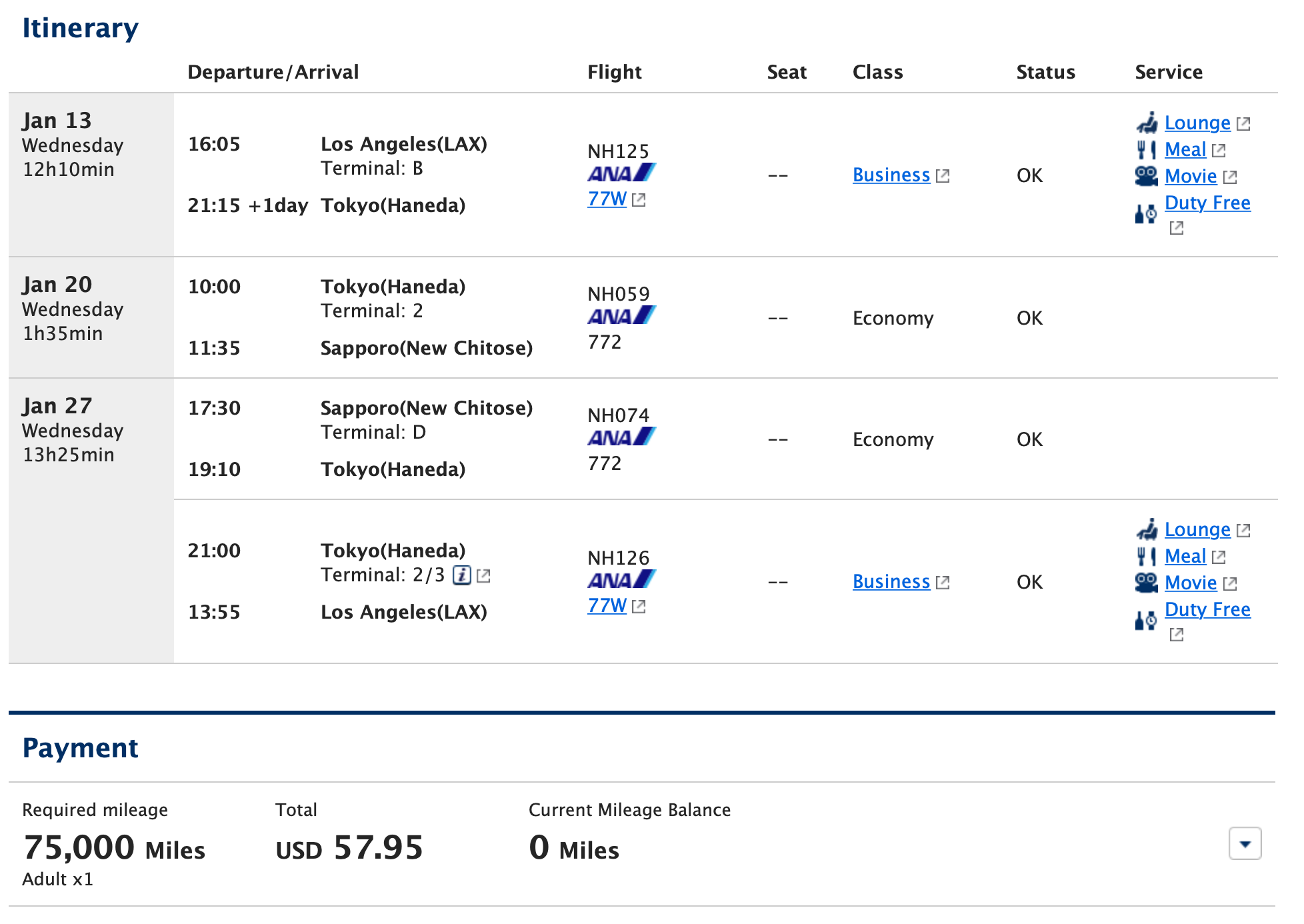Click the Duty Free bottle icon on NH125 row
This screenshot has height=924, width=1304.
point(1144,214)
